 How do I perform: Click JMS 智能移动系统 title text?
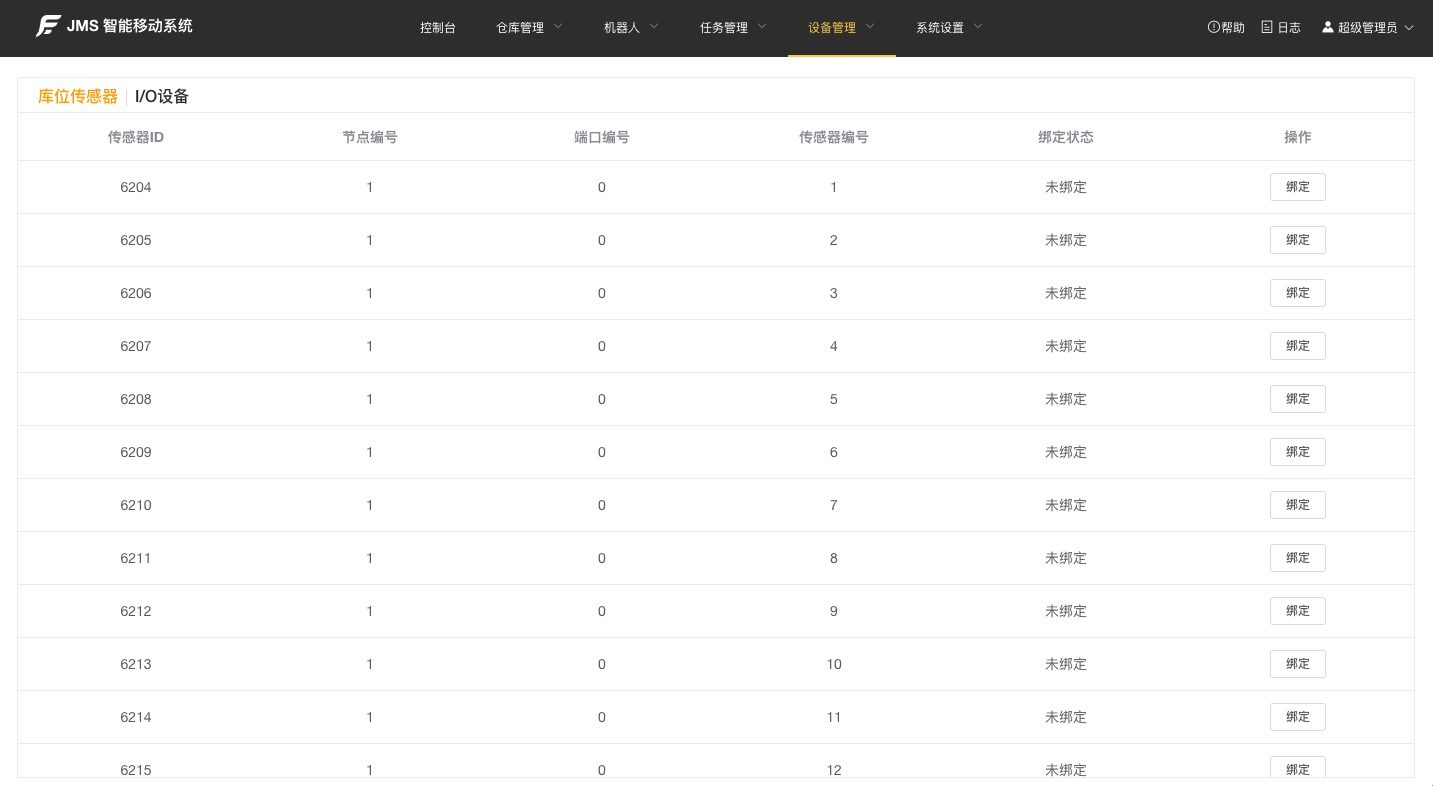coord(129,27)
